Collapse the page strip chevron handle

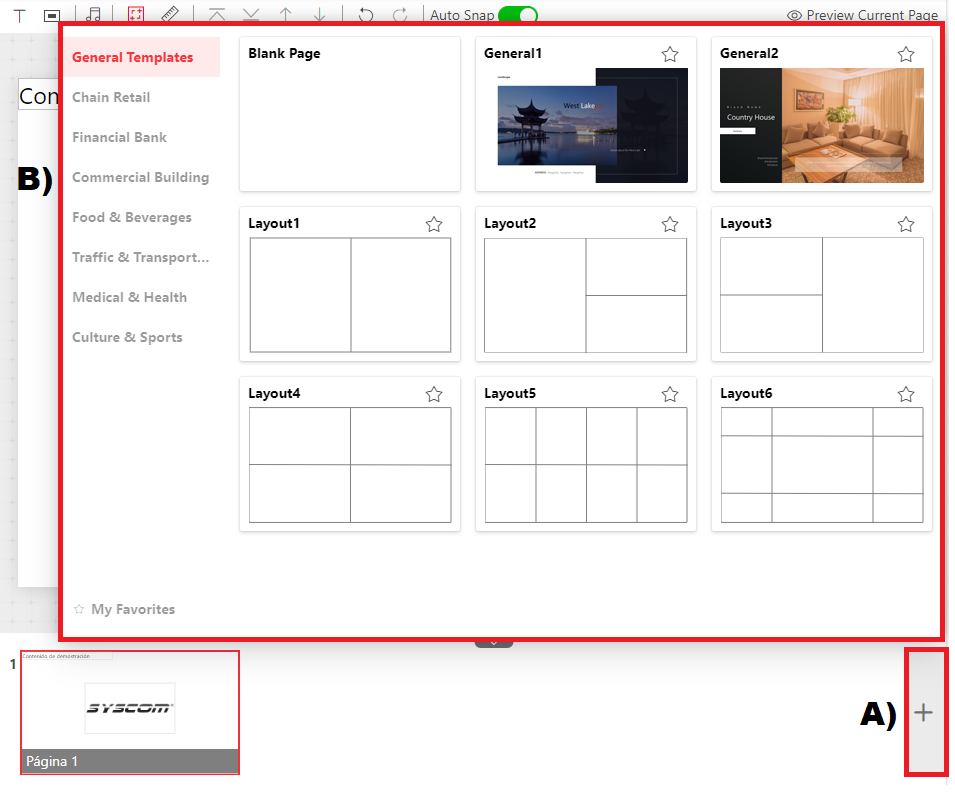coord(494,643)
